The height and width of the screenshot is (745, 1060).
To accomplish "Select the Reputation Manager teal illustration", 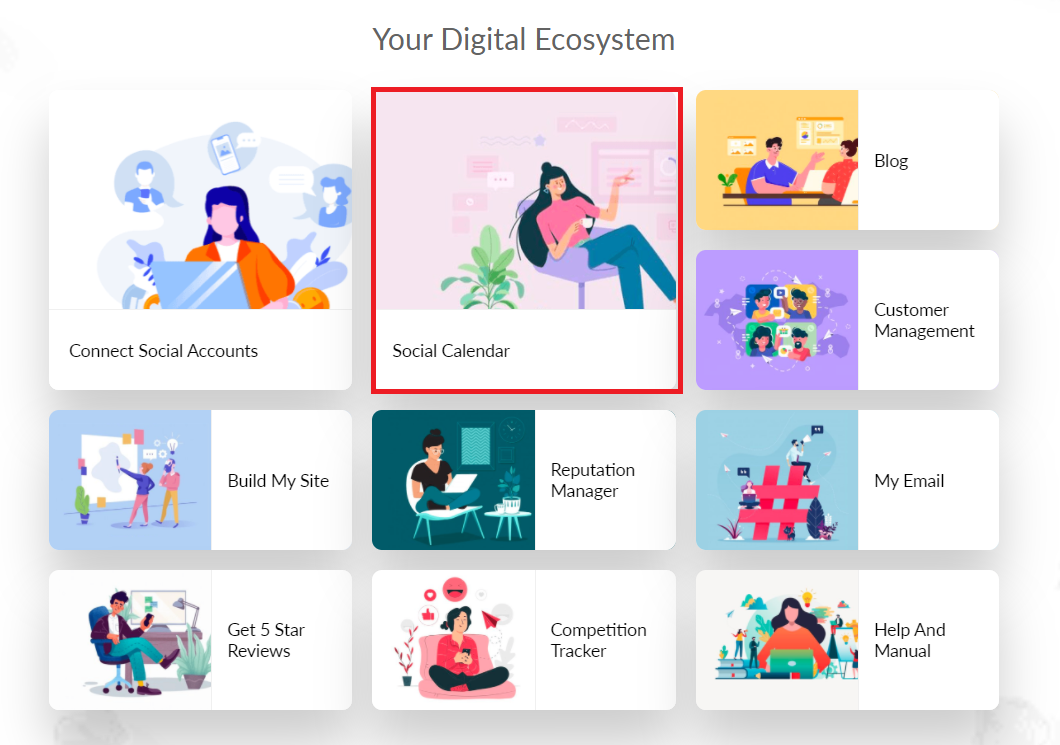I will [x=453, y=480].
